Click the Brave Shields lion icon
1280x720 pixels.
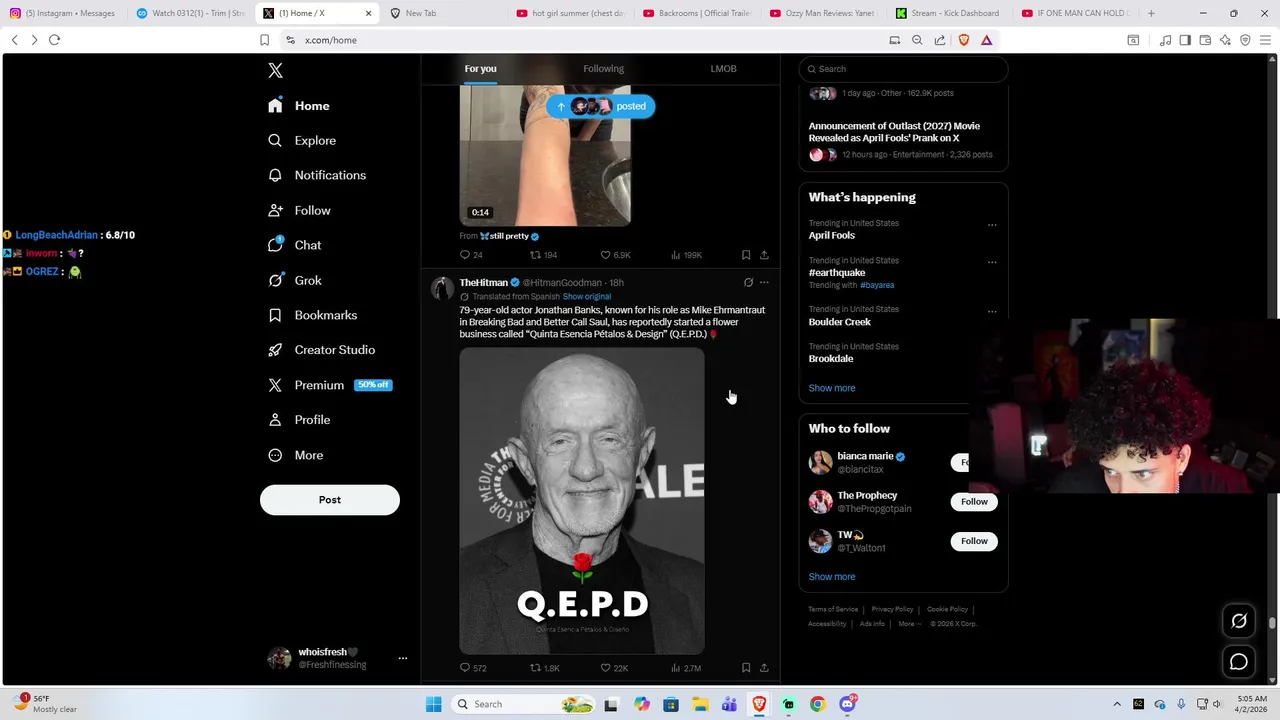(x=964, y=40)
